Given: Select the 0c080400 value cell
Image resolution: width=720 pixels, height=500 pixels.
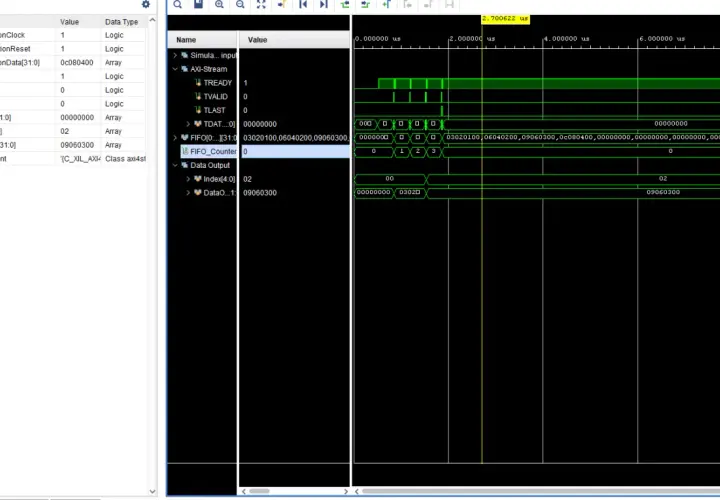Looking at the screenshot, I should pos(78,62).
